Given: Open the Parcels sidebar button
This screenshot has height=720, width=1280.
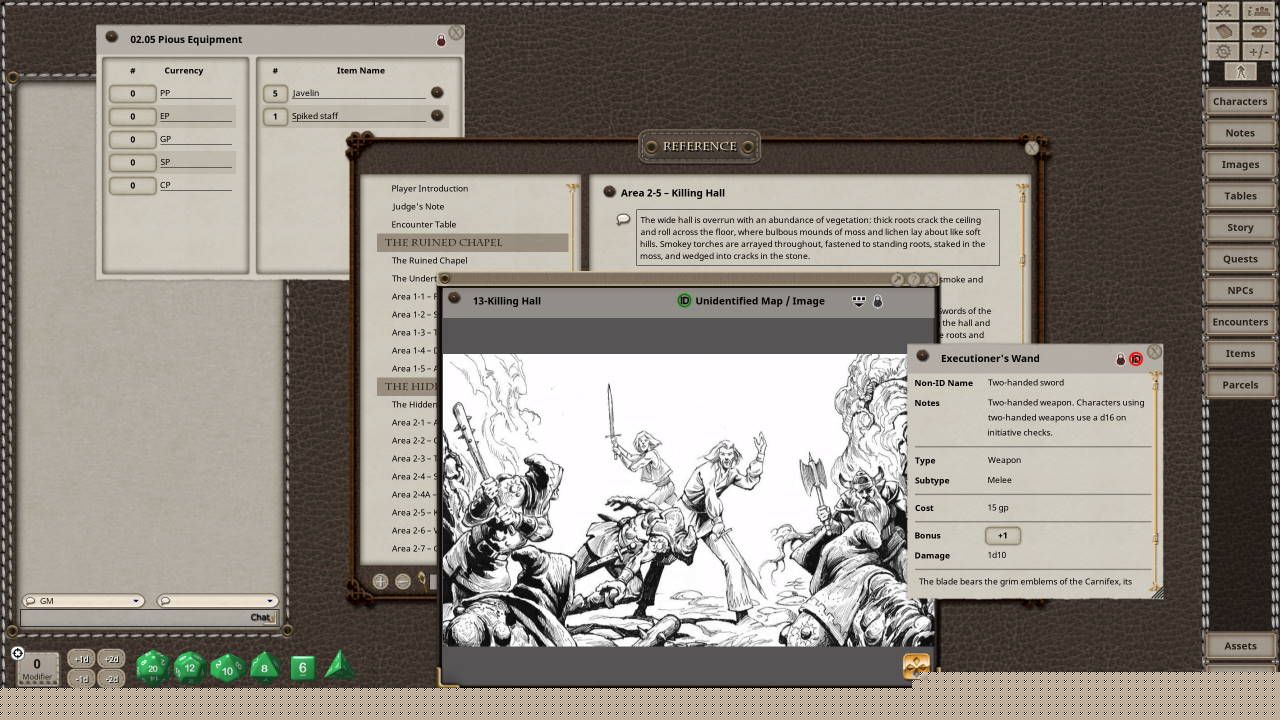Looking at the screenshot, I should point(1240,385).
